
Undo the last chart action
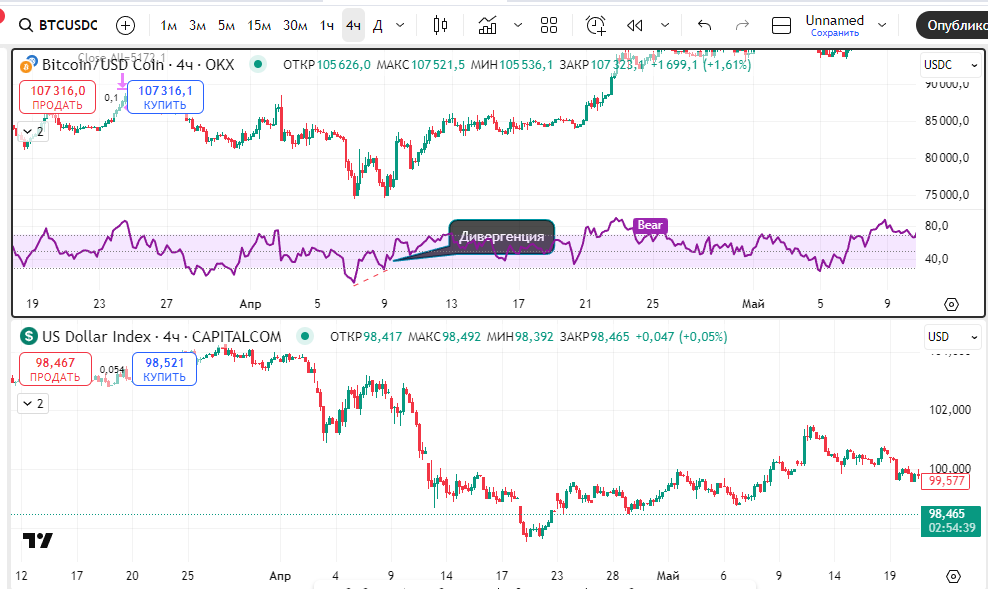pyautogui.click(x=704, y=25)
